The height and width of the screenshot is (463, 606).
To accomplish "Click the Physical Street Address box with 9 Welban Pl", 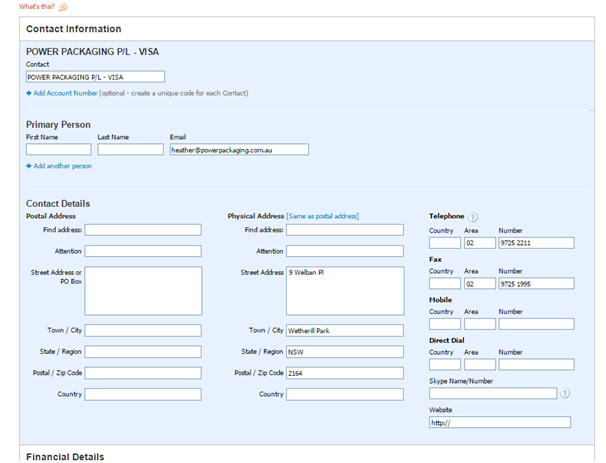I will point(344,290).
